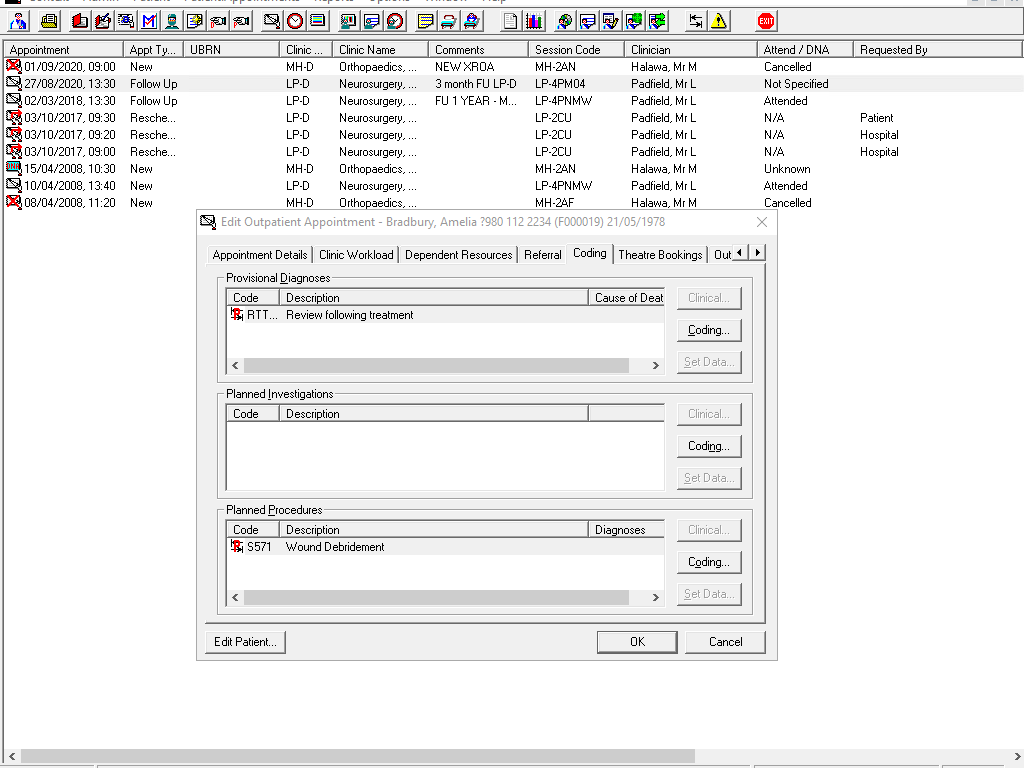Go to the Dependent Resources tab
This screenshot has height=768, width=1024.
pyautogui.click(x=458, y=255)
